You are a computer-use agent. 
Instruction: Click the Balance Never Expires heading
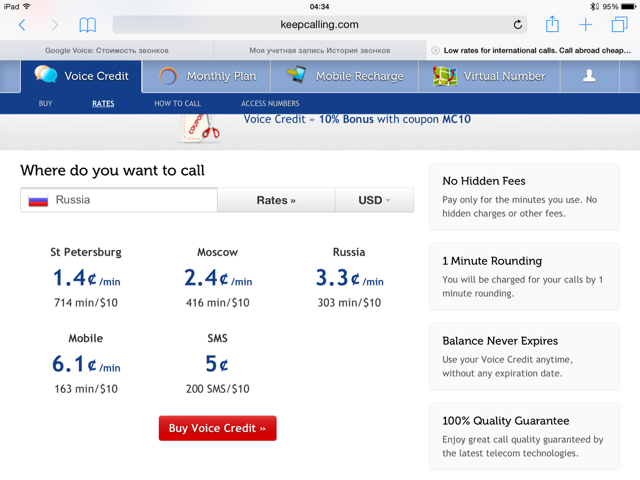pos(500,341)
